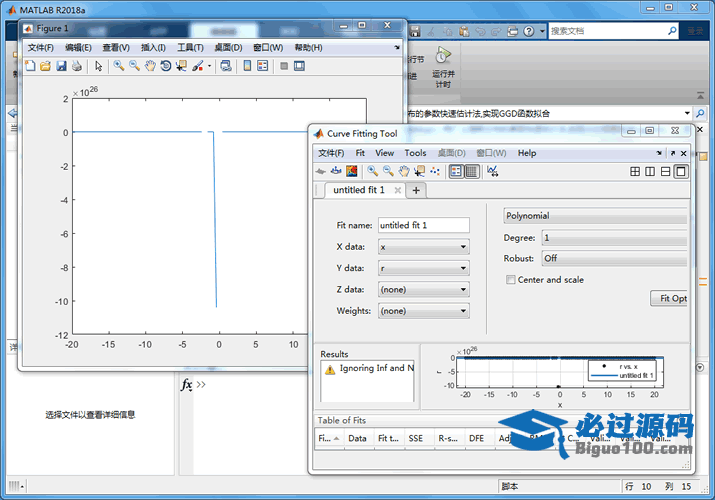Click Run and Time (运行并计时) button in MATLAB

(443, 67)
